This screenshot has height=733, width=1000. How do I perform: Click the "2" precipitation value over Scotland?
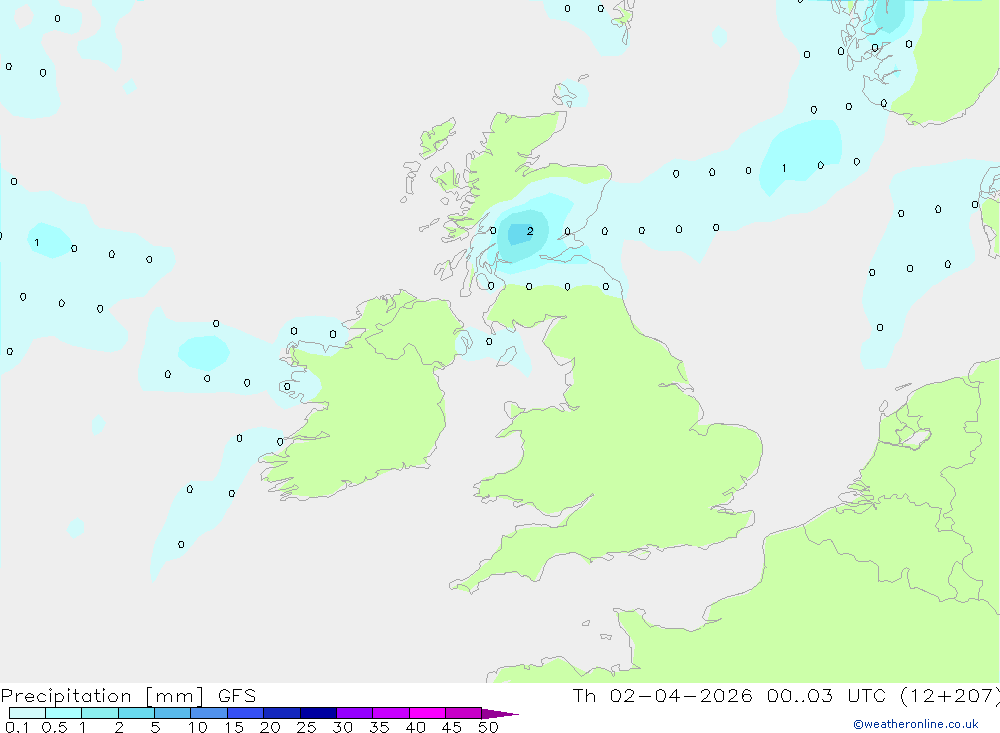click(x=530, y=231)
